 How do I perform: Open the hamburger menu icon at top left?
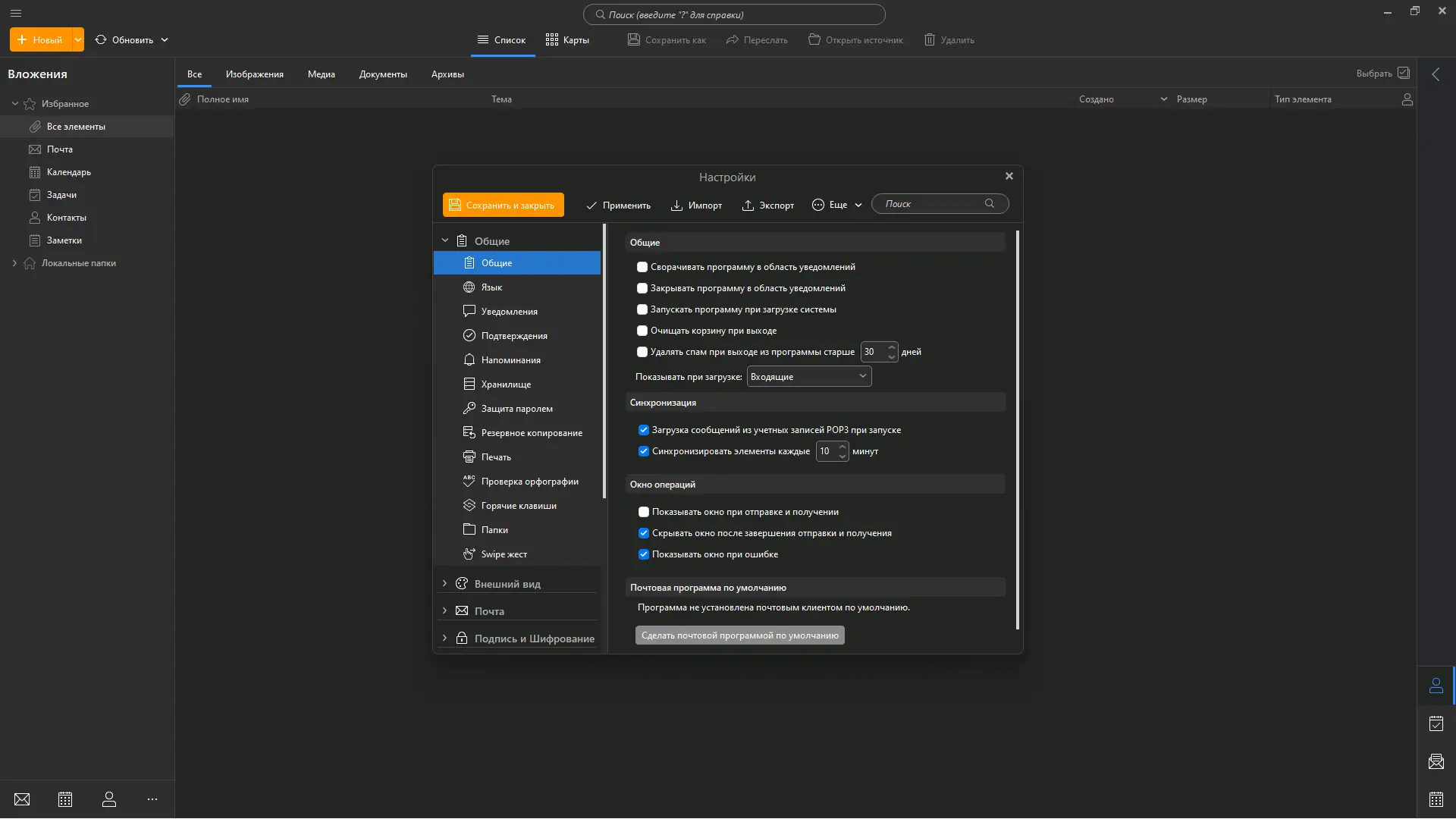click(16, 13)
